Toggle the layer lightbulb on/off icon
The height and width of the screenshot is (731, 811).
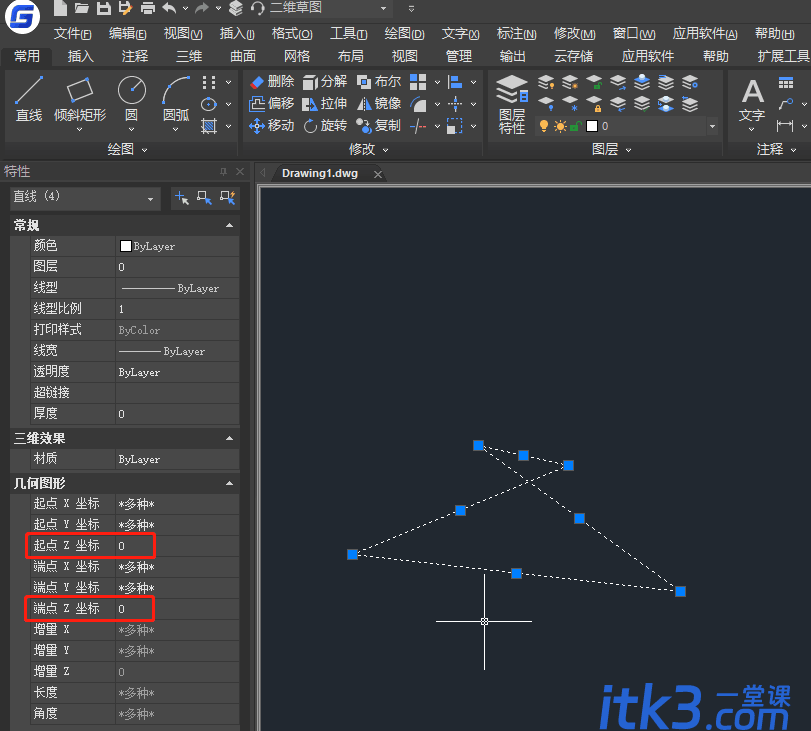(544, 126)
